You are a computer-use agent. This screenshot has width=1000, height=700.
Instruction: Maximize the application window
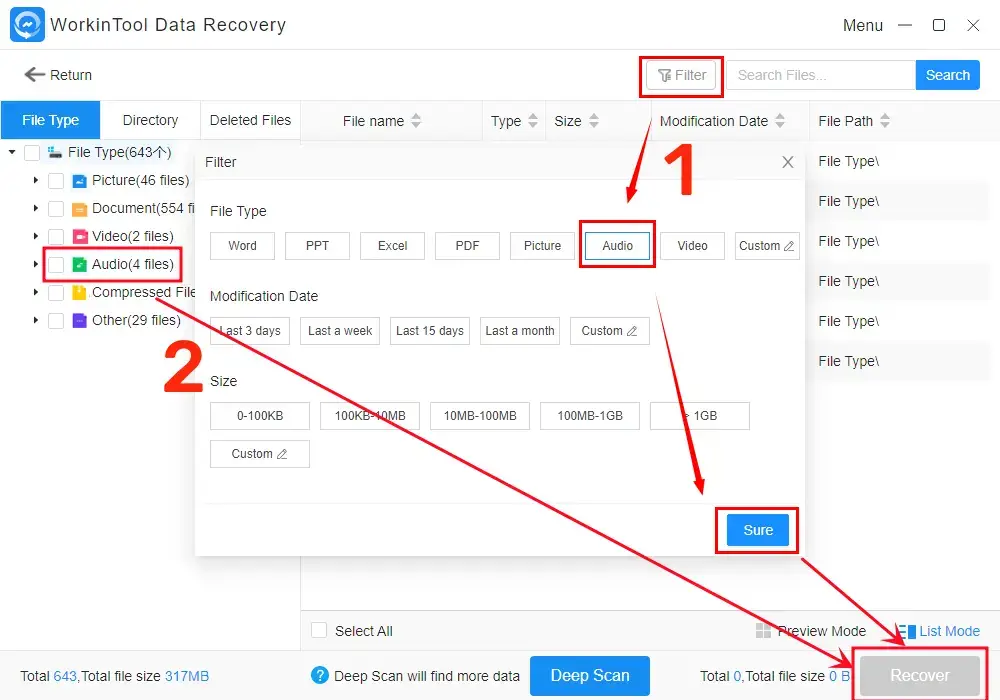(x=939, y=25)
